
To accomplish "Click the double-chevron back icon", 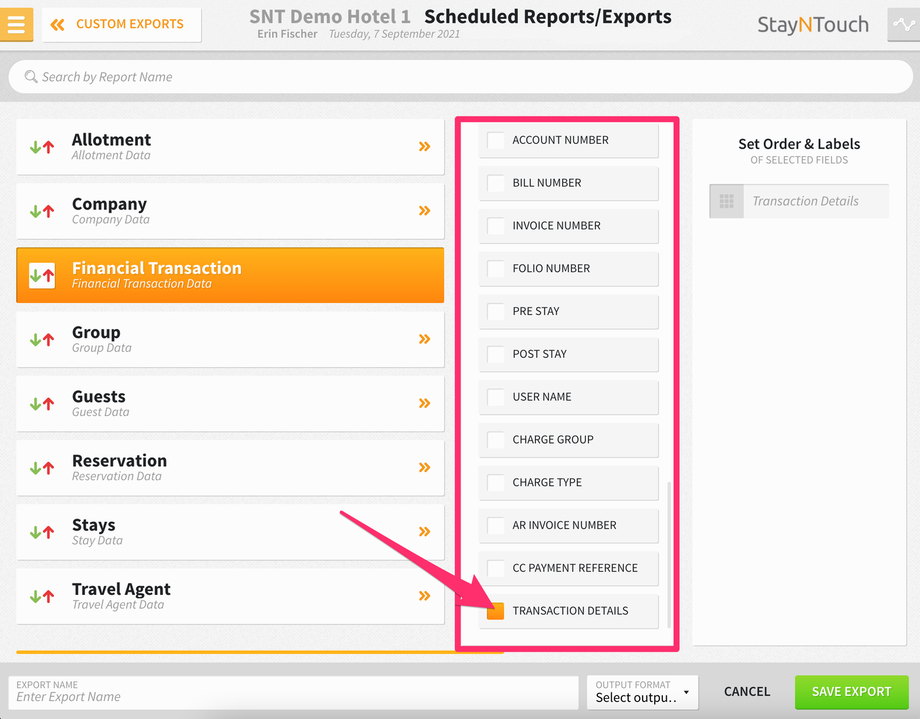I will click(58, 25).
